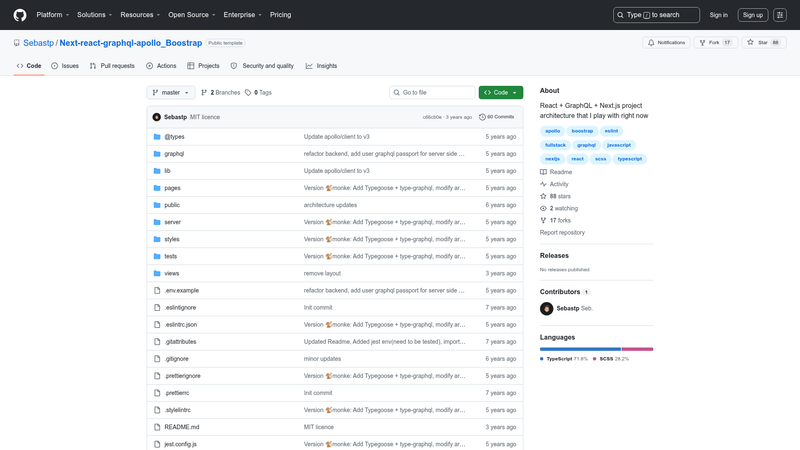Open the 60 Commits history link

pos(496,117)
